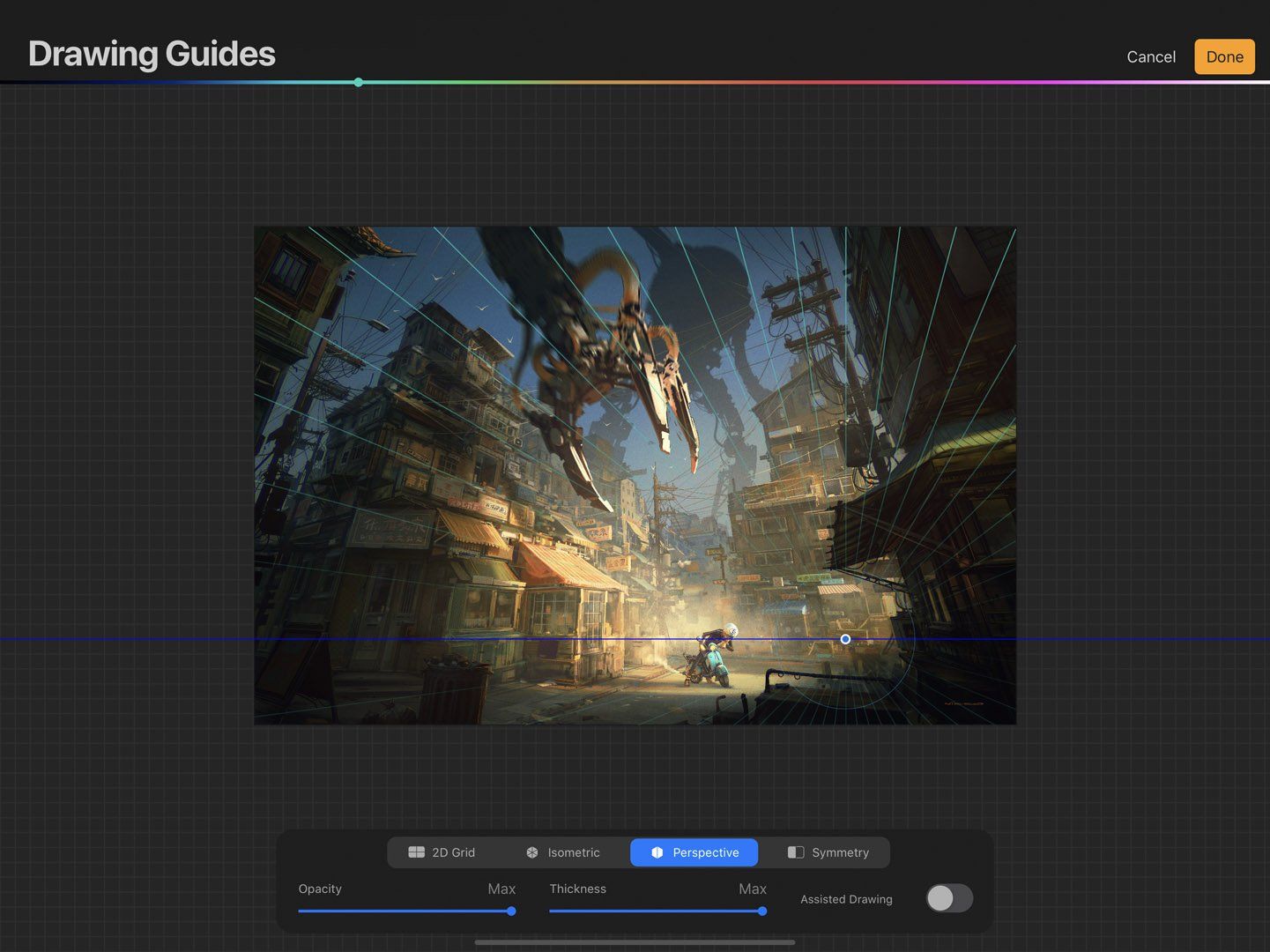Activate Perspective assist via its toggle button
This screenshot has width=1270, height=952.
[x=694, y=852]
